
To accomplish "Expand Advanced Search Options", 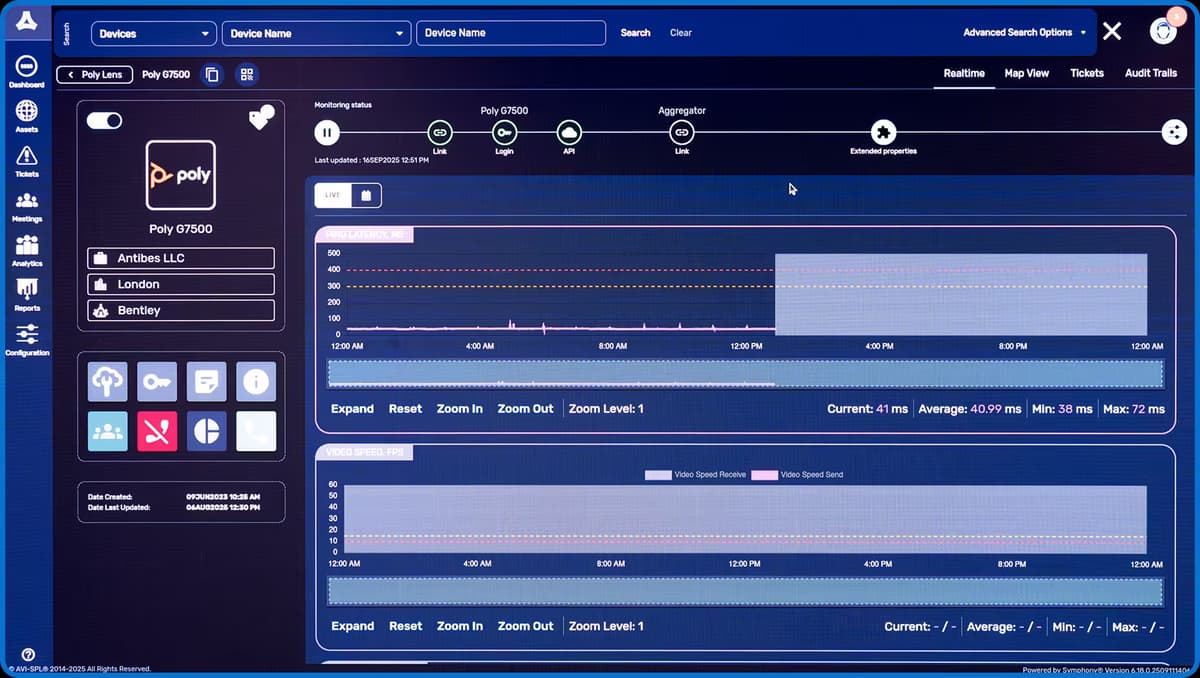I will point(1024,32).
